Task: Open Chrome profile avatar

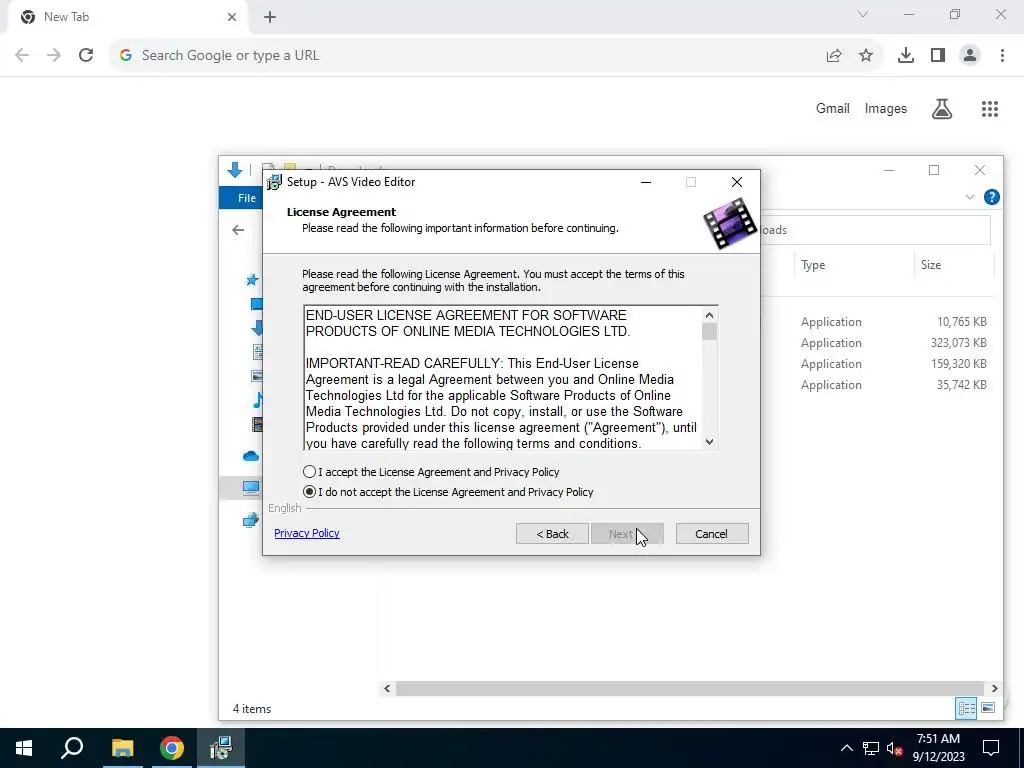Action: [970, 56]
